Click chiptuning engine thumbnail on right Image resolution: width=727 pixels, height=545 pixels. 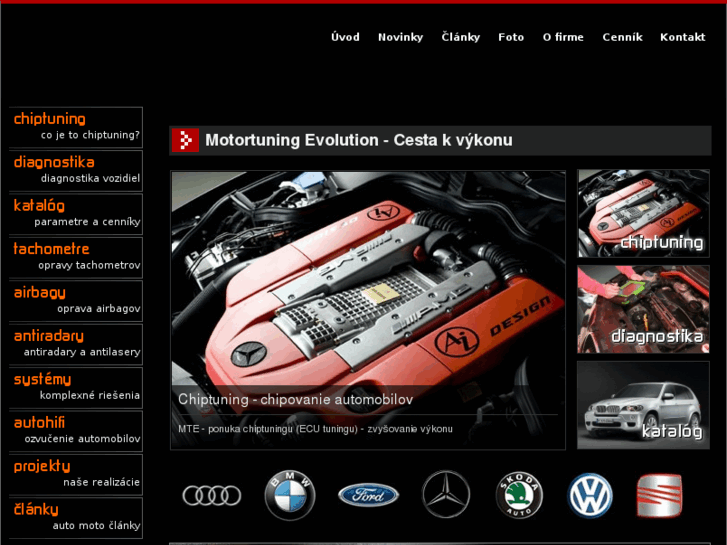[x=643, y=213]
